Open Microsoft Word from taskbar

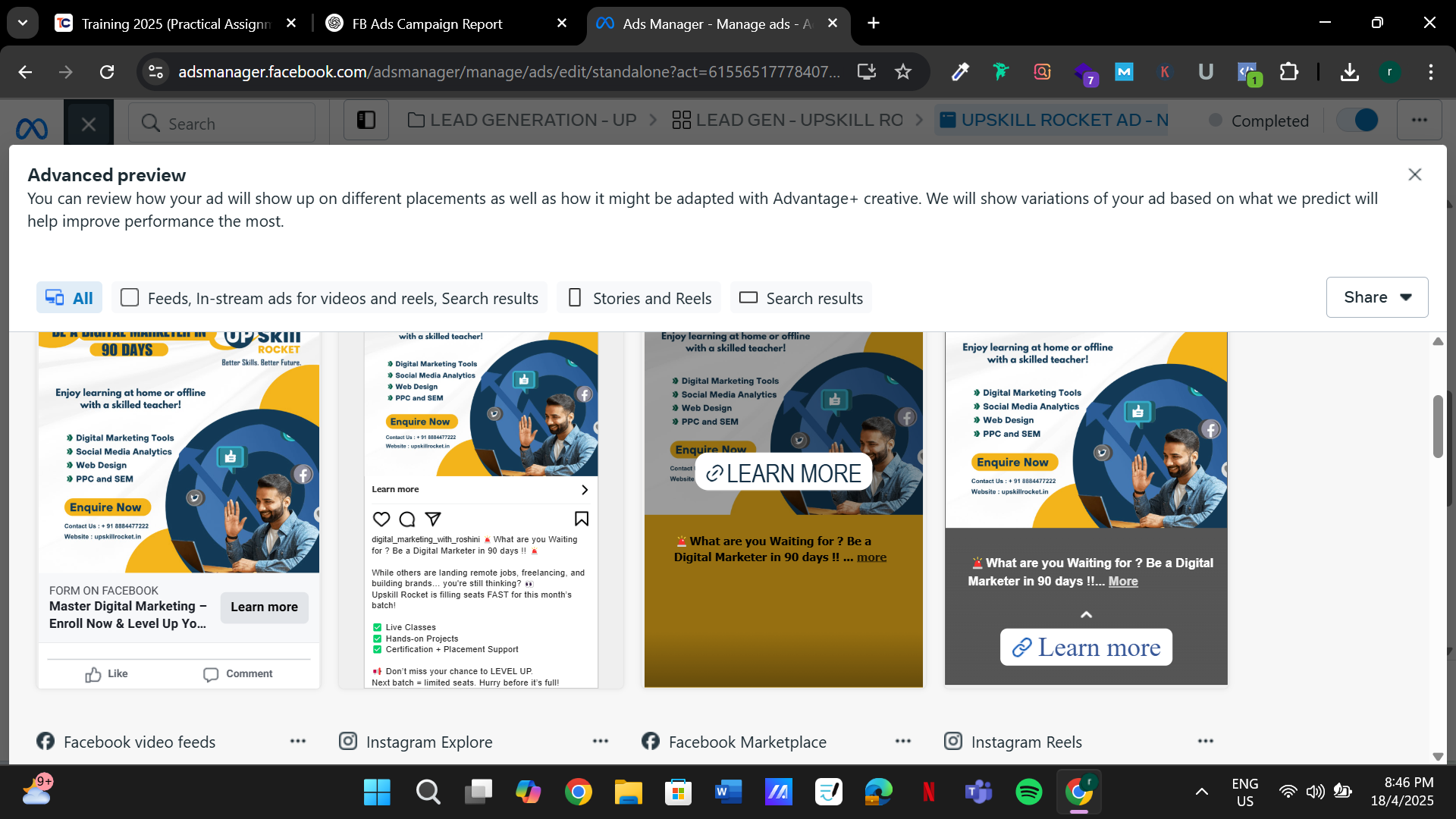(x=728, y=792)
